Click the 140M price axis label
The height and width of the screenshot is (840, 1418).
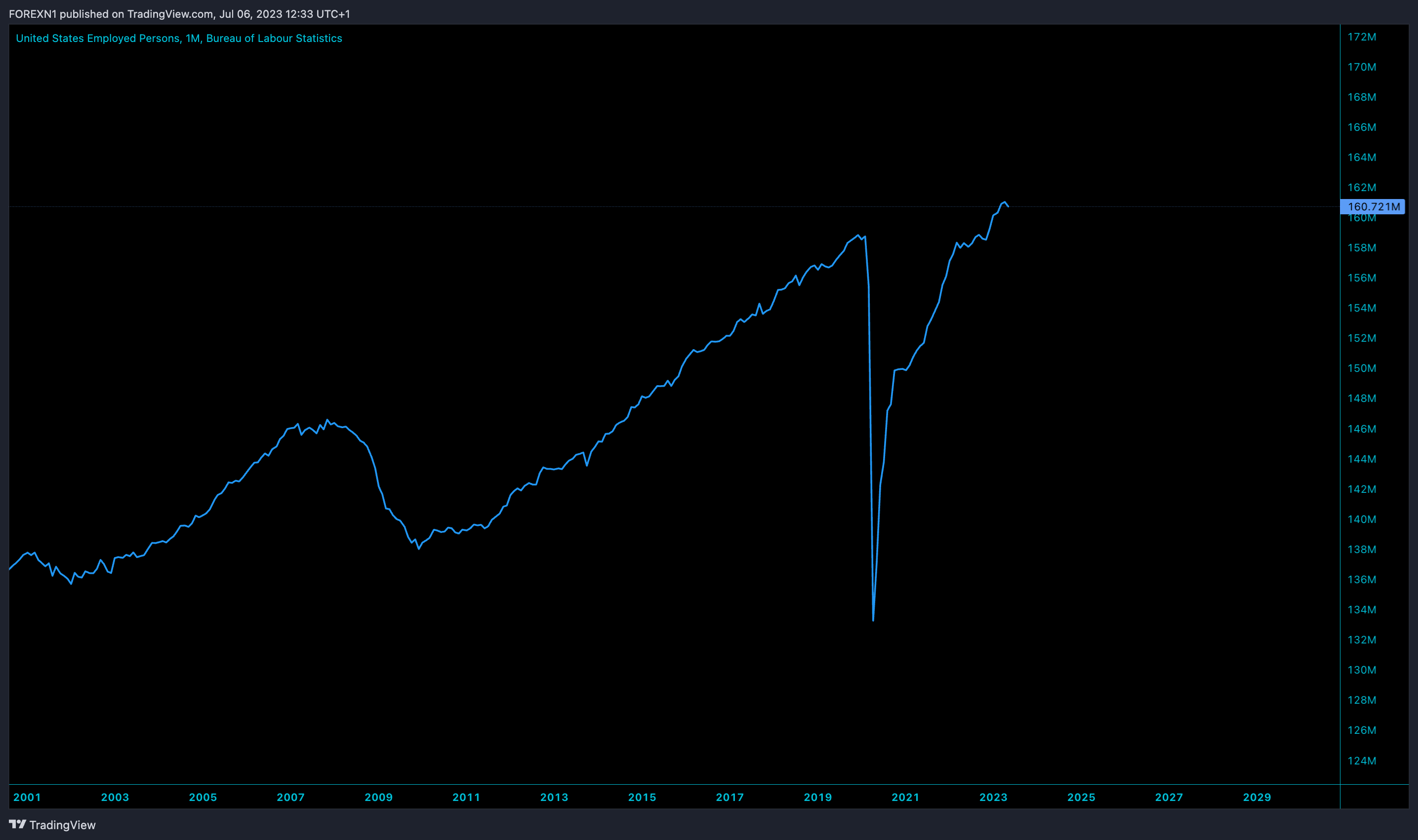pyautogui.click(x=1362, y=519)
